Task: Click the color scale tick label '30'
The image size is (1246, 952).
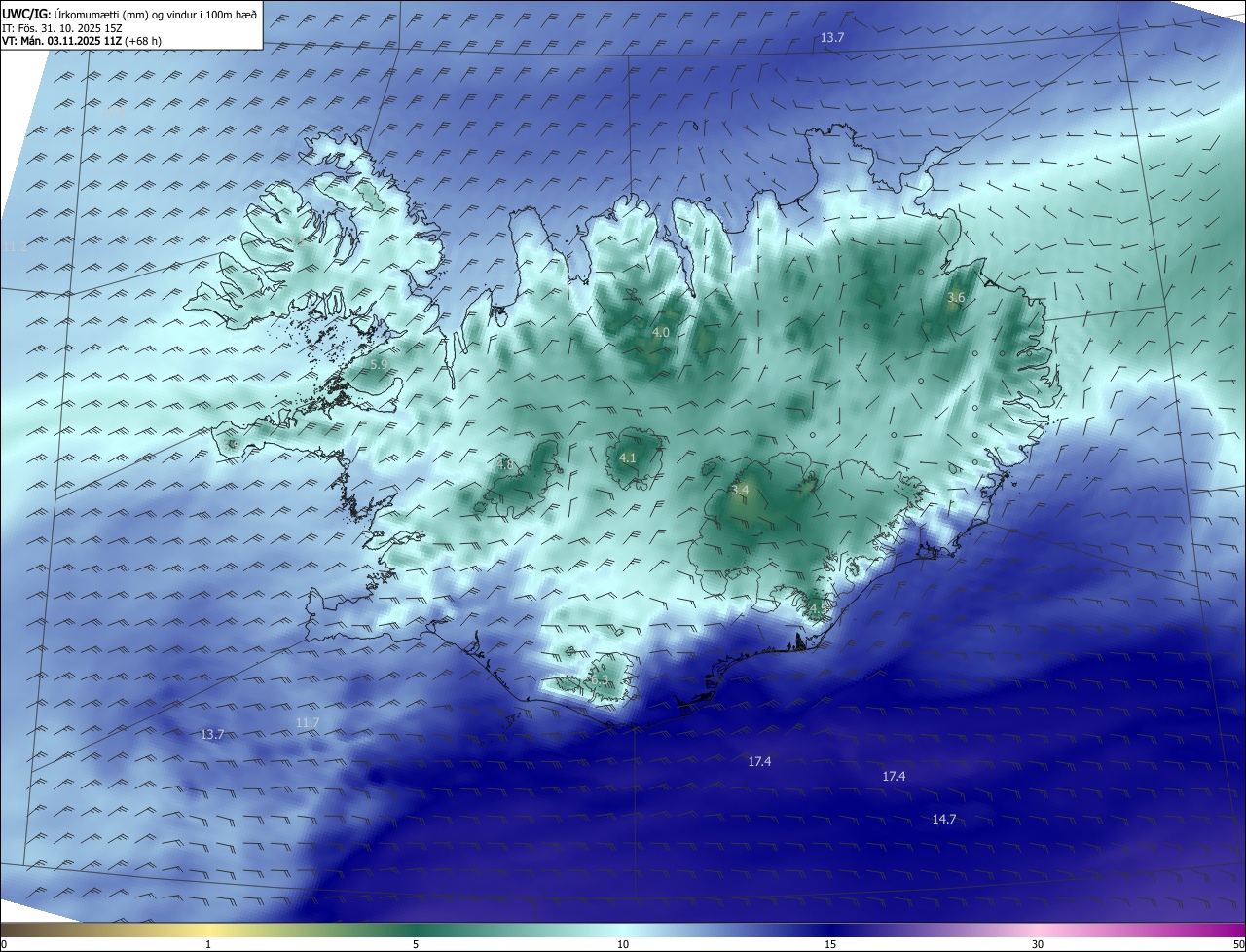Action: pyautogui.click(x=1038, y=944)
